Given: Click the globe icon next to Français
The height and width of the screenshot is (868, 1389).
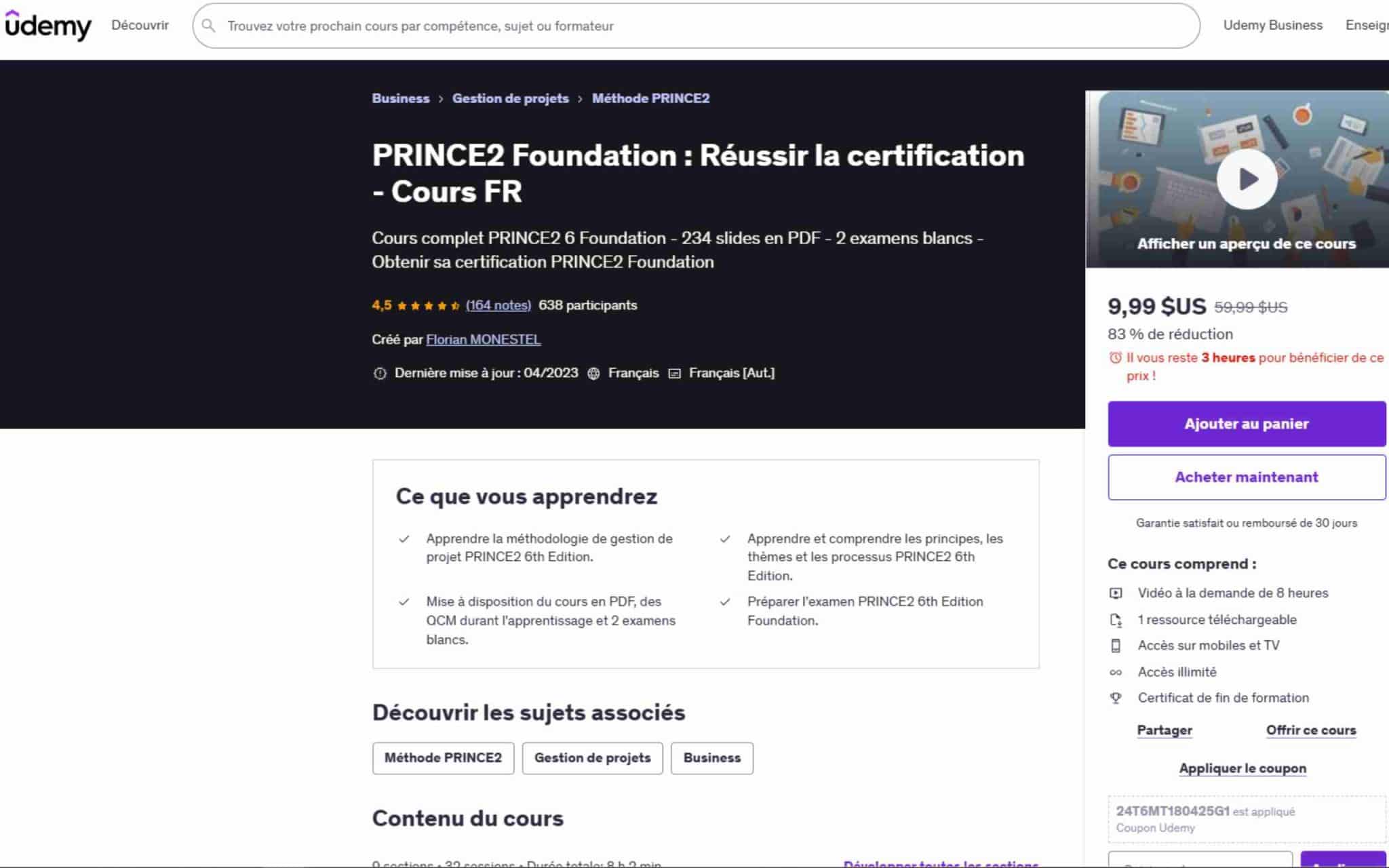Looking at the screenshot, I should pos(593,373).
